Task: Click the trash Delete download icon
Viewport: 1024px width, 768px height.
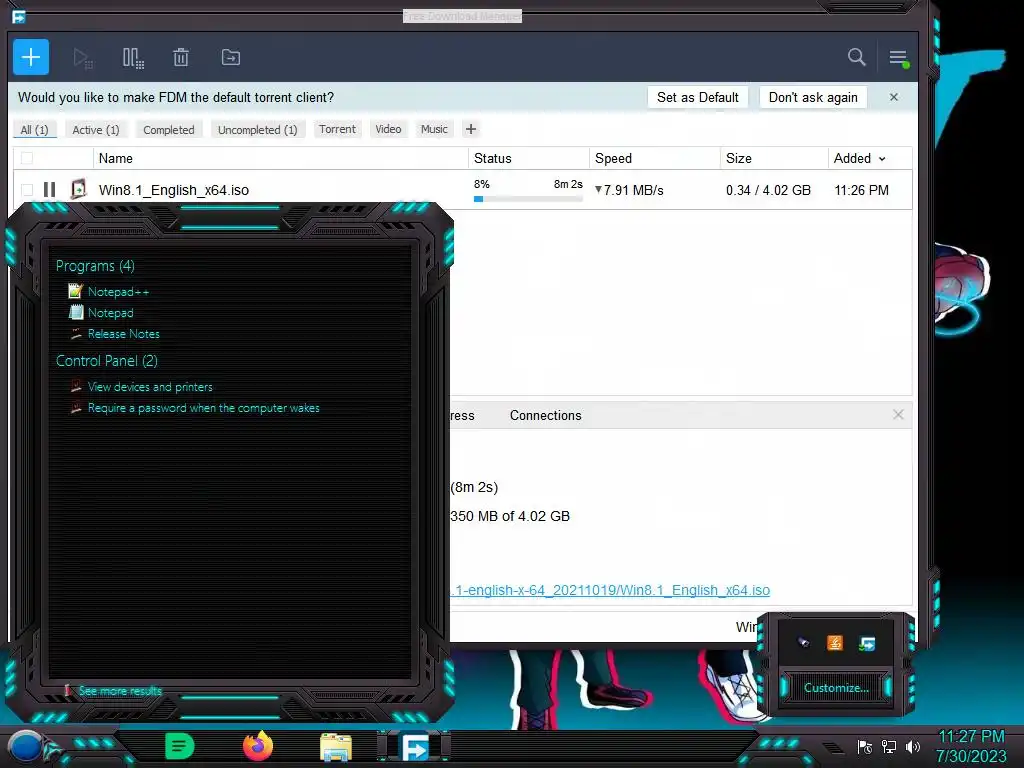Action: tap(181, 57)
